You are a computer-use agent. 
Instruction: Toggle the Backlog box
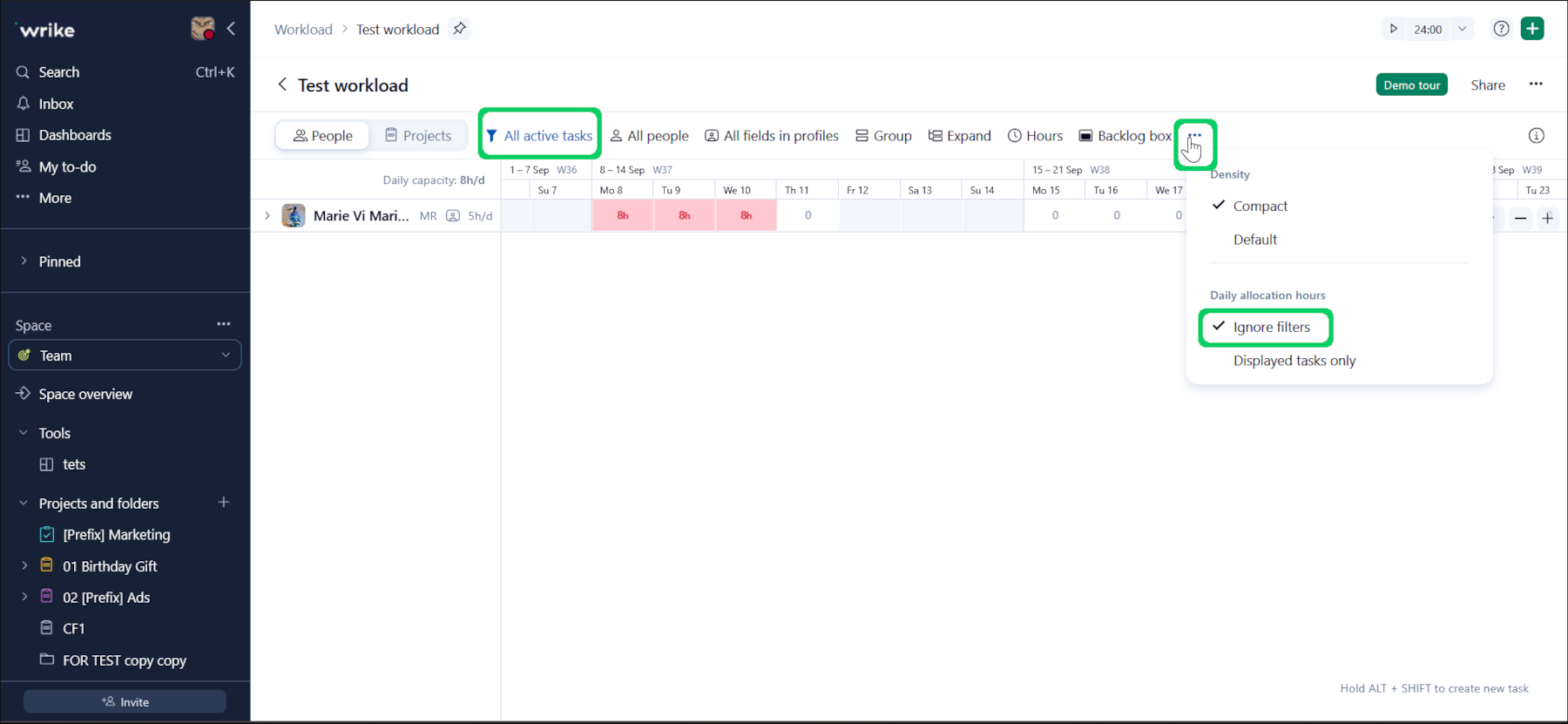pos(1125,136)
